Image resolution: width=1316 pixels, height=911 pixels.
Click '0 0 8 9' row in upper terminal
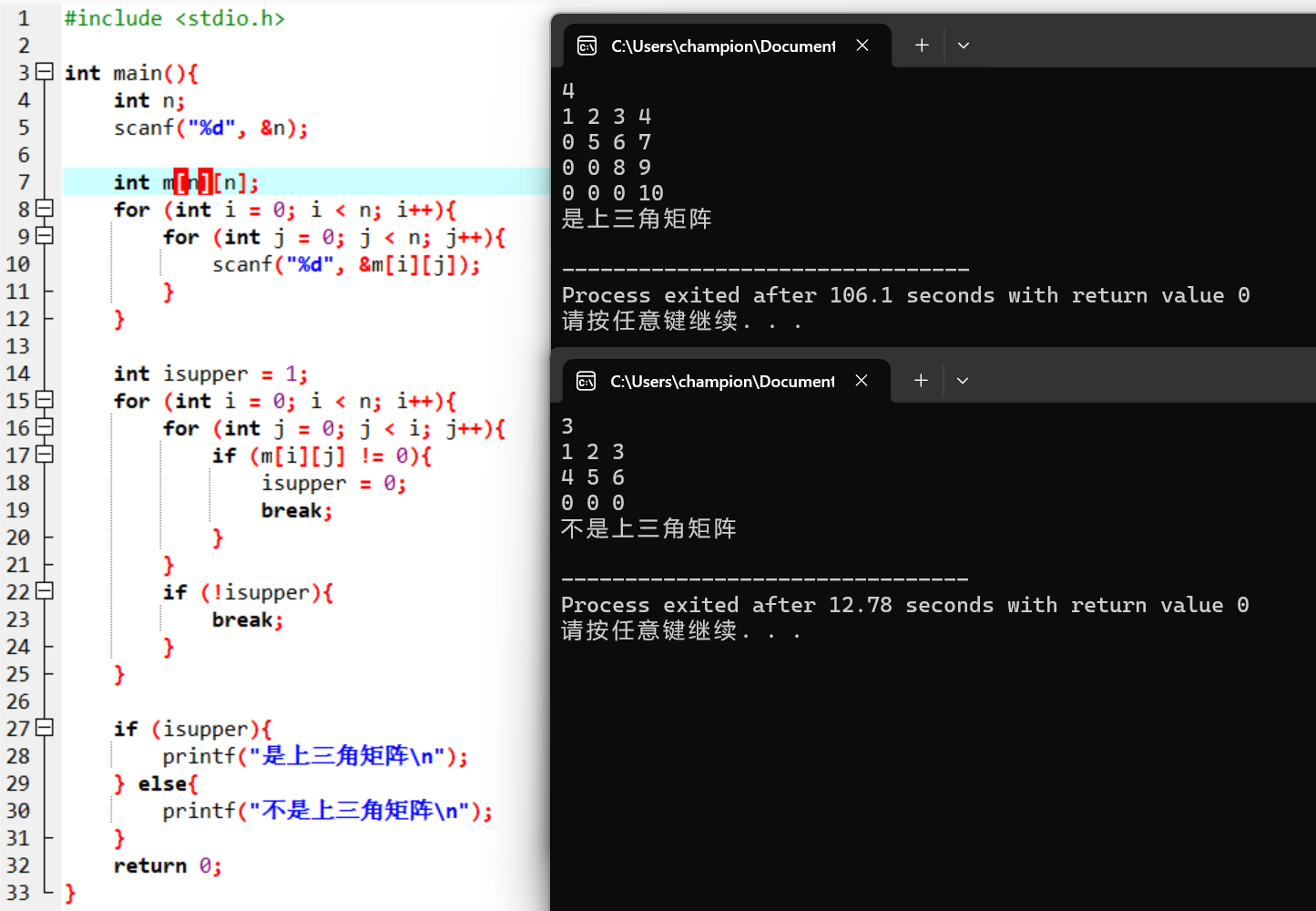[607, 168]
